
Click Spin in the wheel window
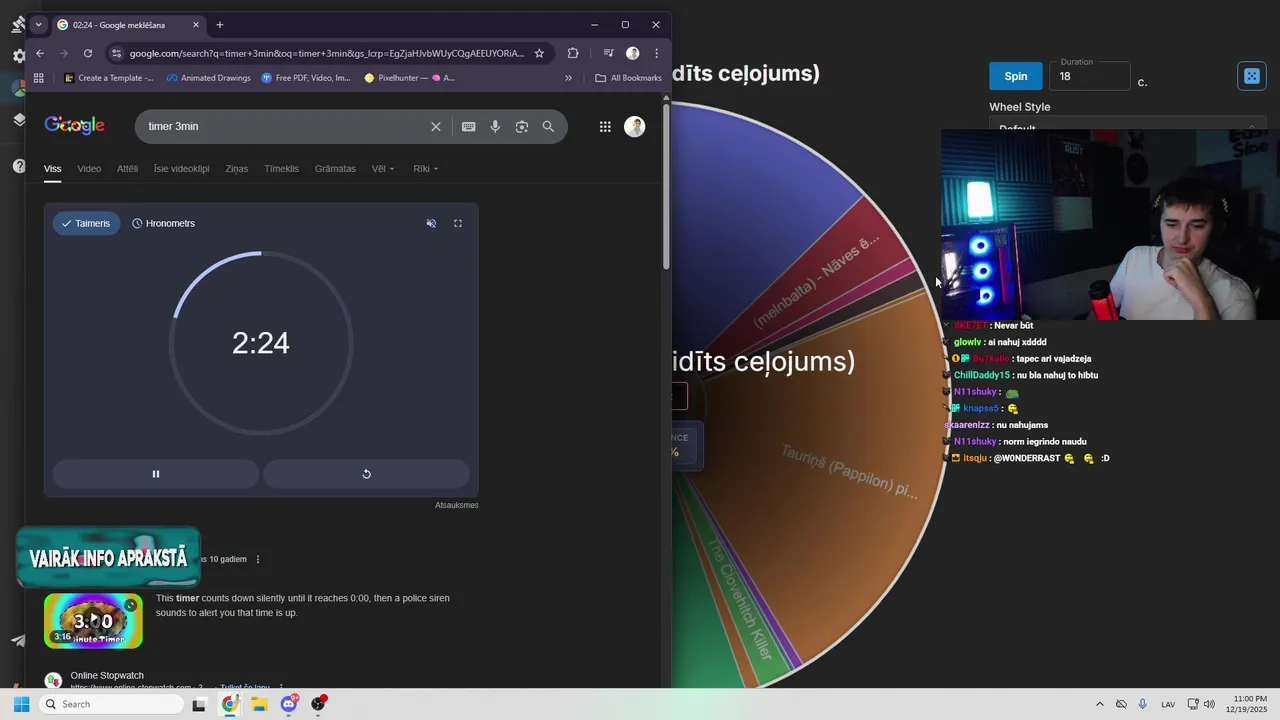(x=1015, y=76)
